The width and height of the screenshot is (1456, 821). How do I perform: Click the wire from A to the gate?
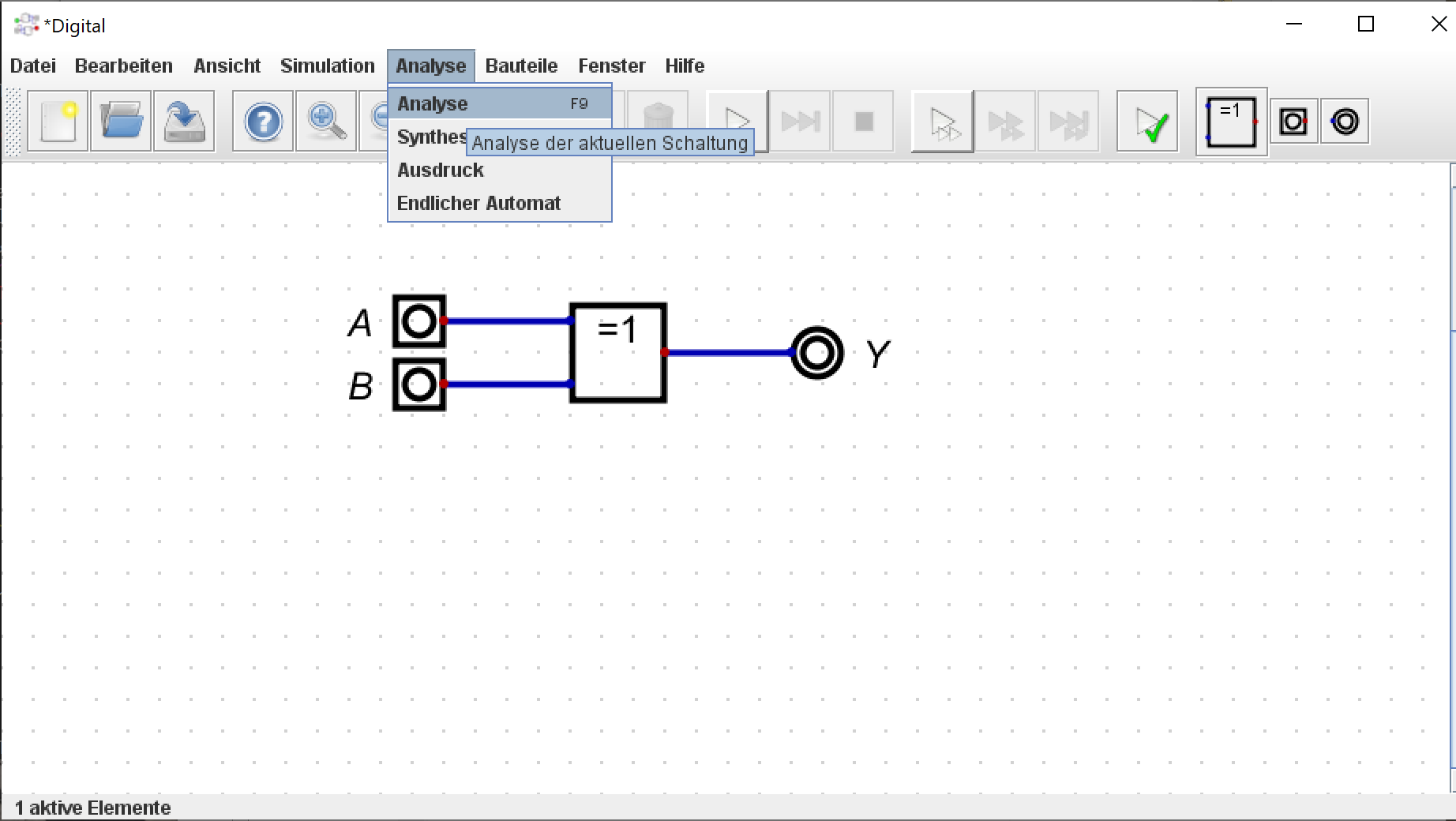(x=508, y=321)
